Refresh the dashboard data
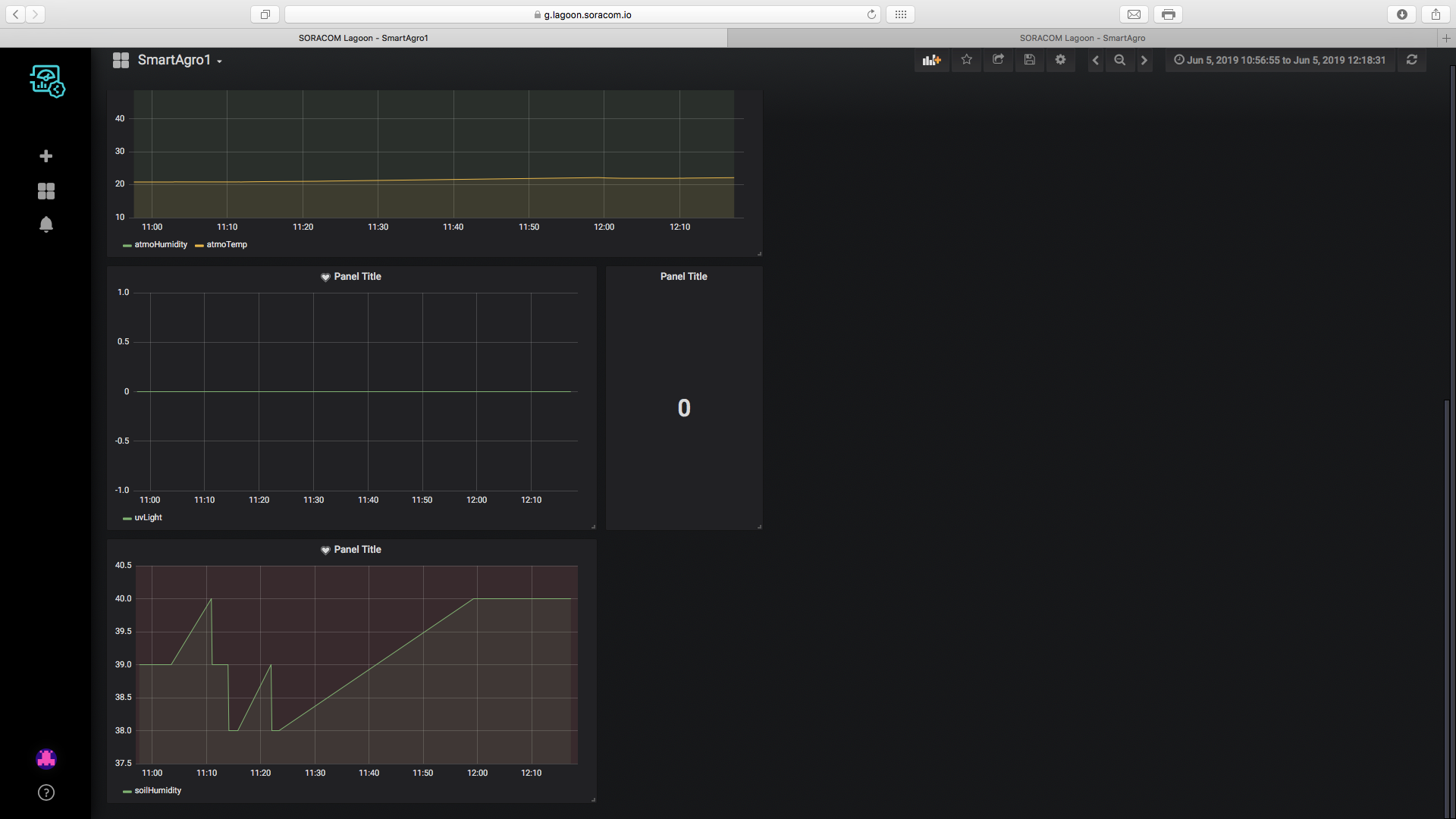This screenshot has height=819, width=1456. click(1411, 60)
